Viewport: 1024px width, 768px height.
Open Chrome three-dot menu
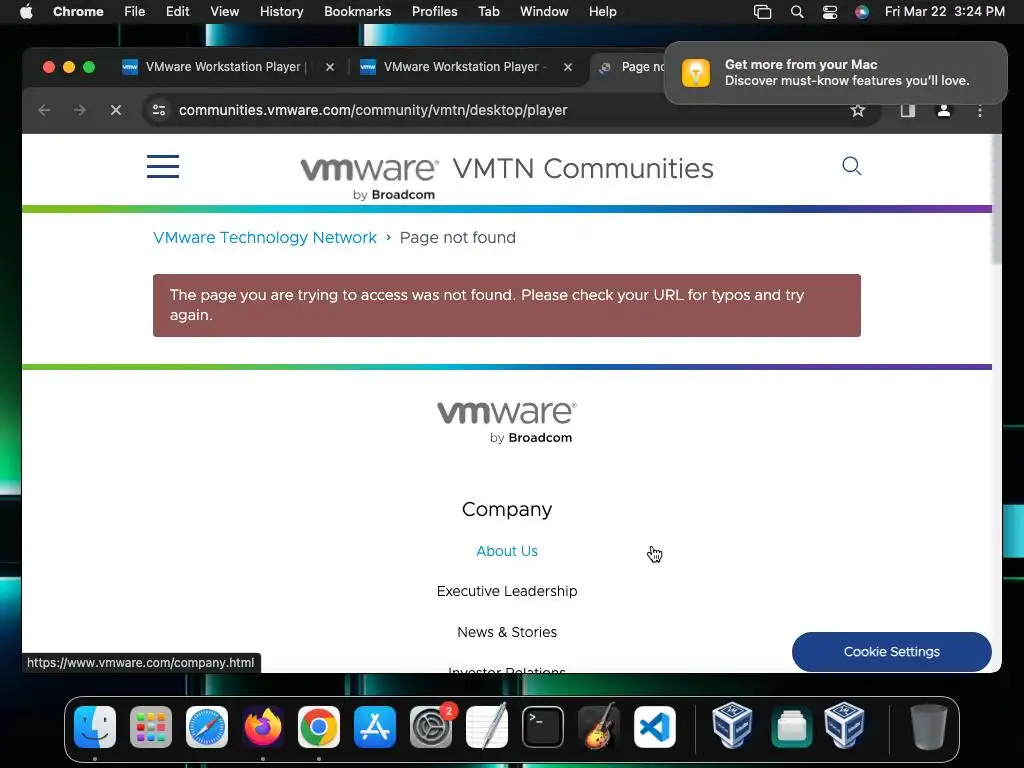[x=979, y=111]
